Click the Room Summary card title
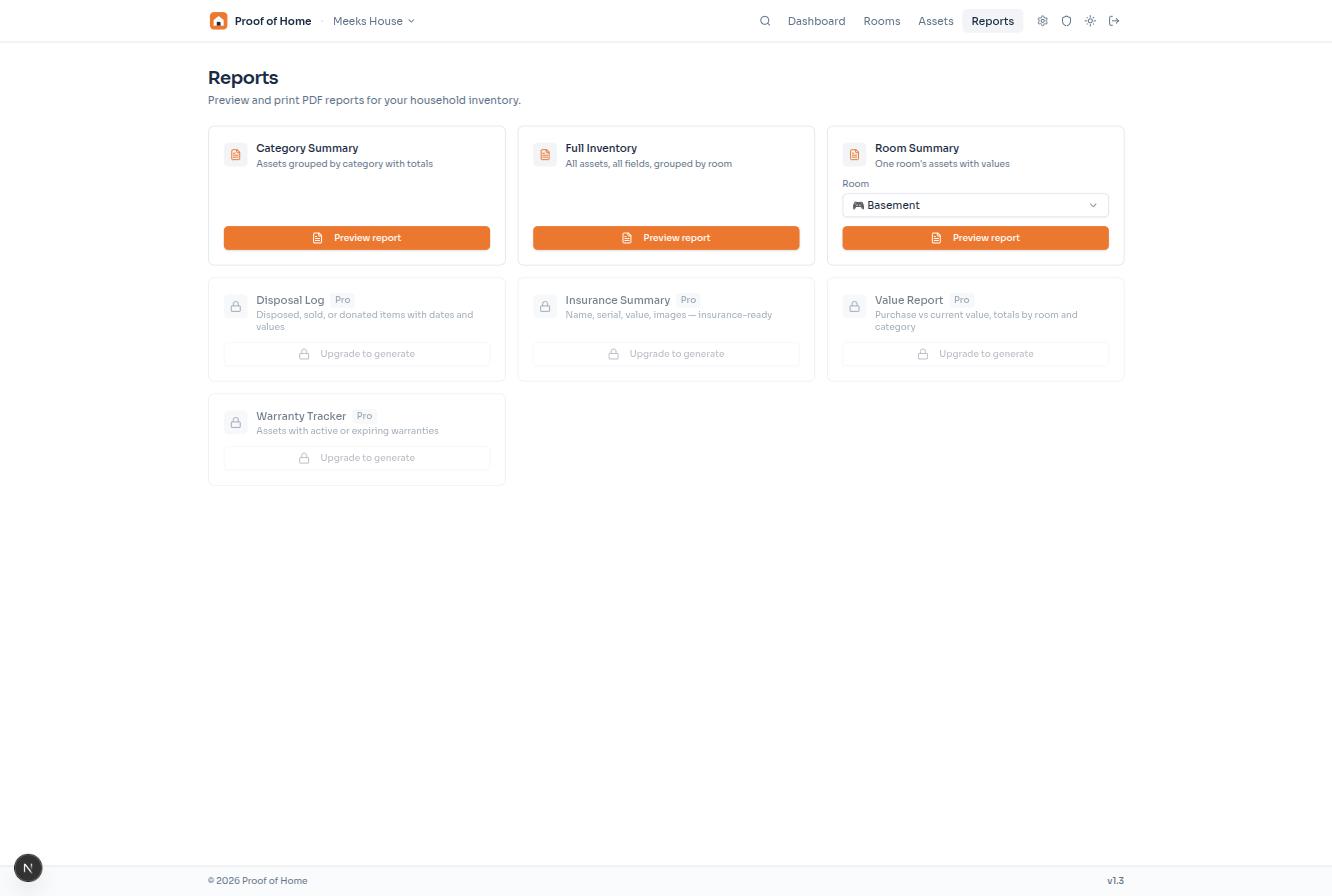This screenshot has width=1332, height=896. [x=917, y=148]
